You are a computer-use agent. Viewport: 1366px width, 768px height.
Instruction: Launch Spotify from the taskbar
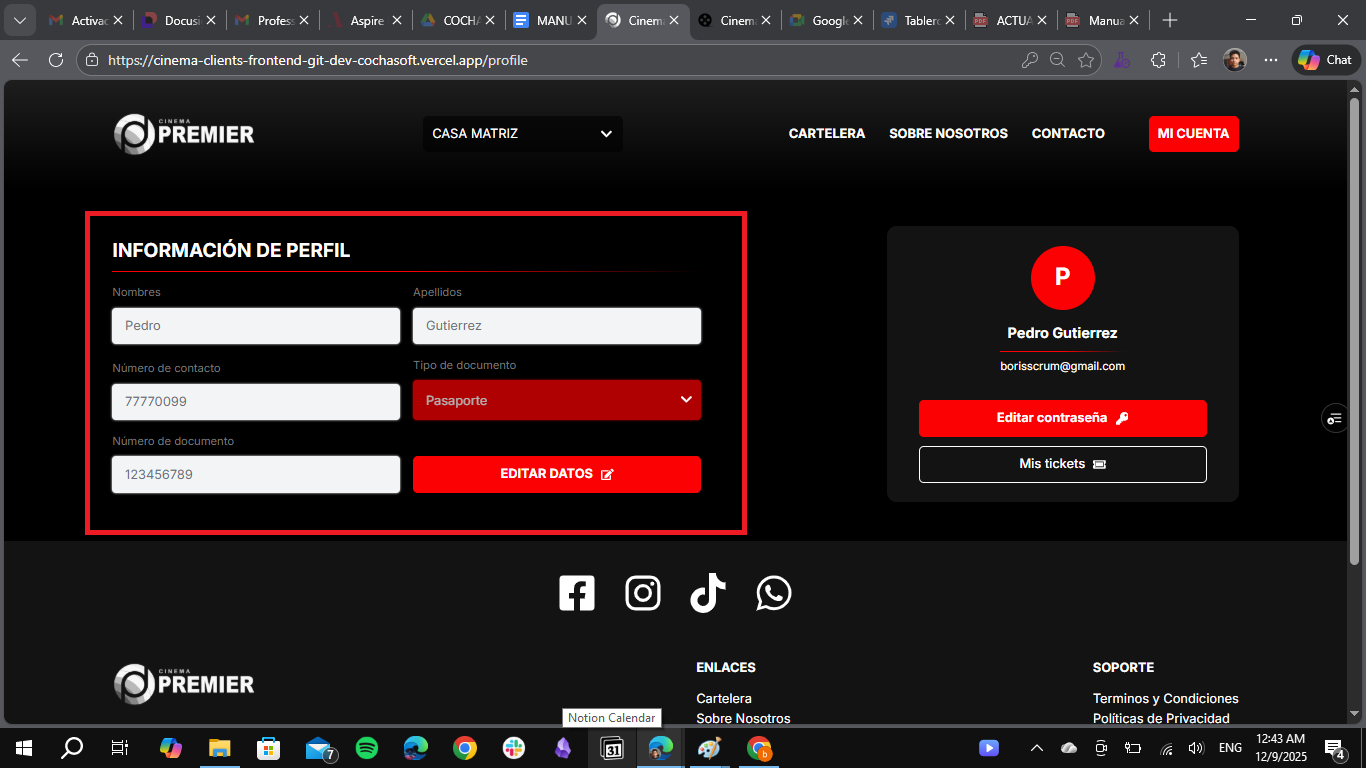[x=367, y=748]
